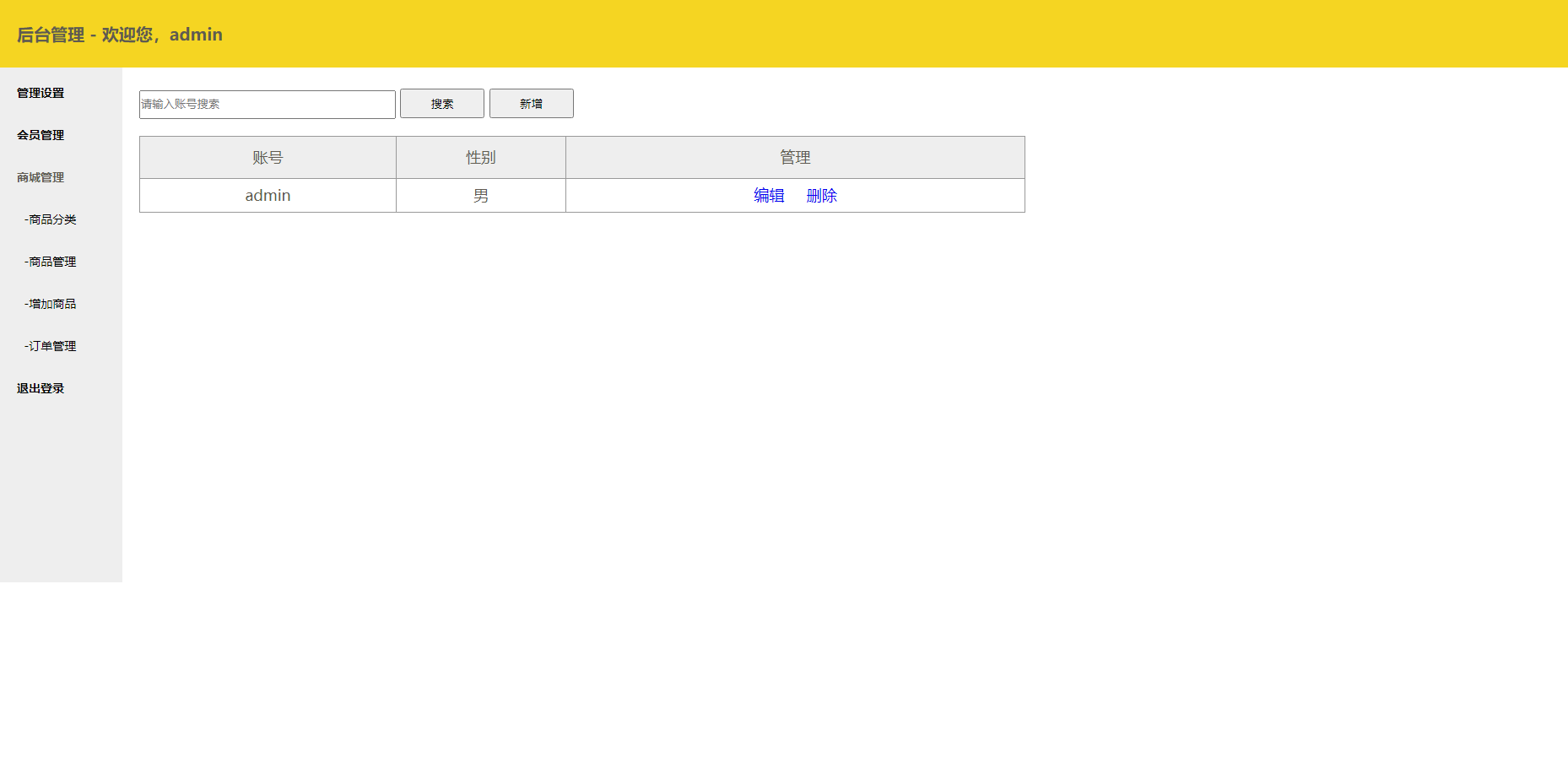Screen dimensions: 1568x768
Task: Click the admin account cell
Action: (x=268, y=196)
